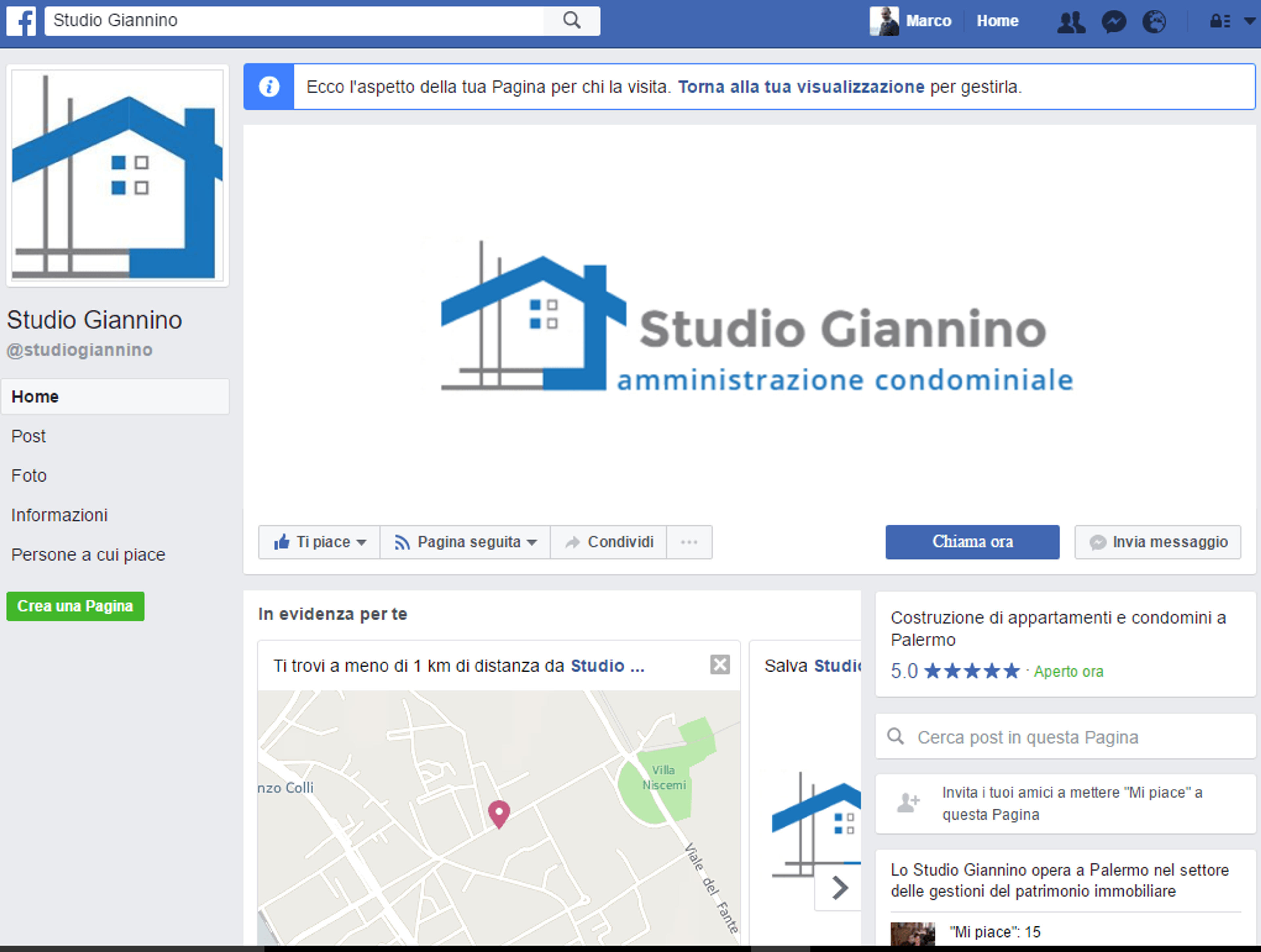The height and width of the screenshot is (952, 1261).
Task: Open the Messenger icon in the top bar
Action: [x=1113, y=22]
